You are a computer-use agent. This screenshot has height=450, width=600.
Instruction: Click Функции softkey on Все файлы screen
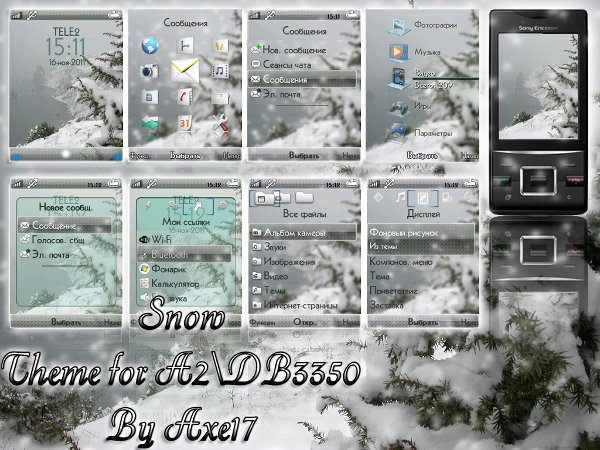[262, 322]
